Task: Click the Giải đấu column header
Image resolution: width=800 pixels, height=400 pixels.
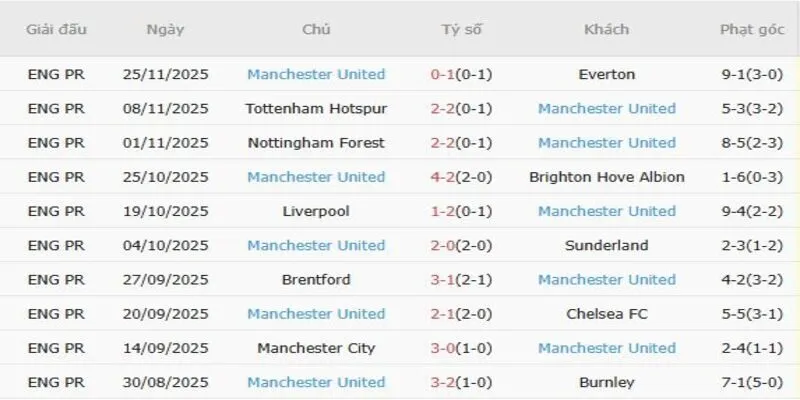Action: 57,29
